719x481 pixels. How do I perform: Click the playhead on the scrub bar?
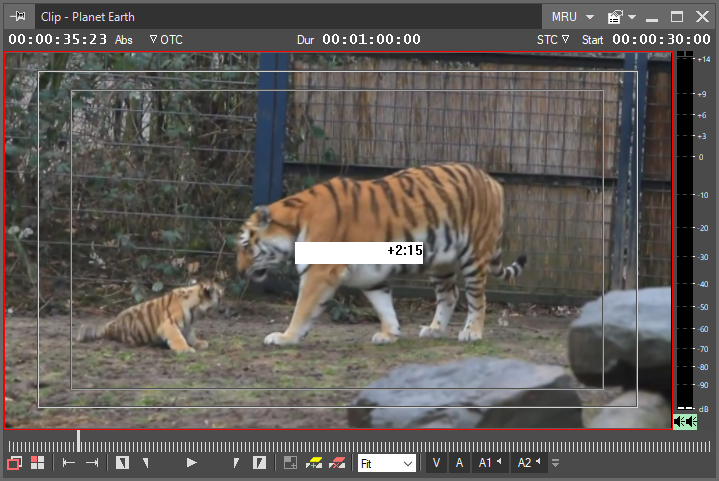78,441
